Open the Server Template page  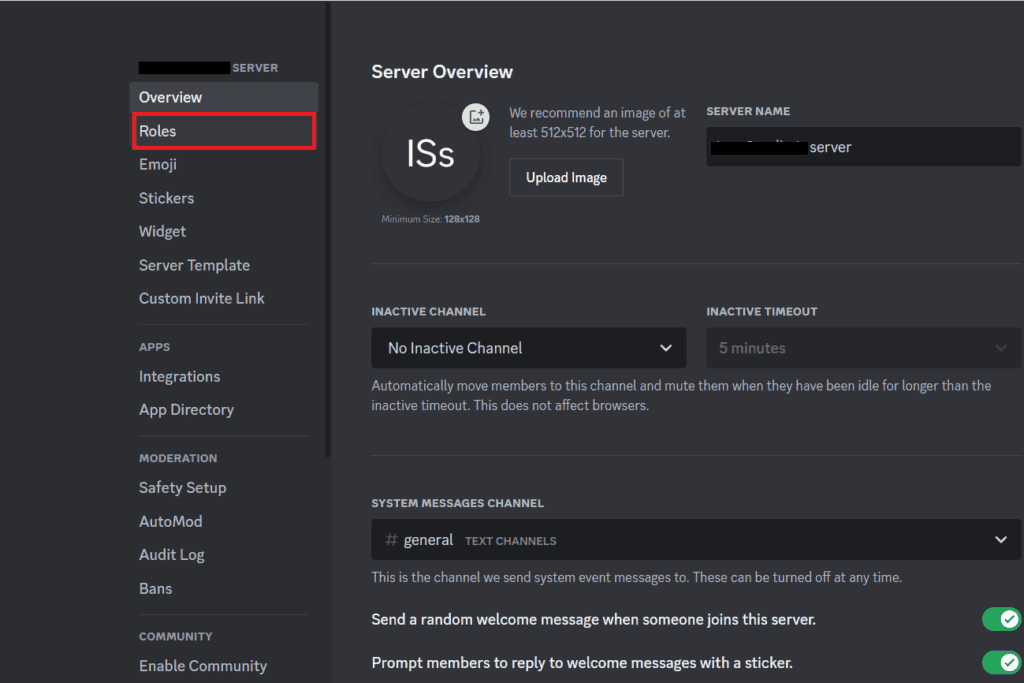[x=195, y=266]
